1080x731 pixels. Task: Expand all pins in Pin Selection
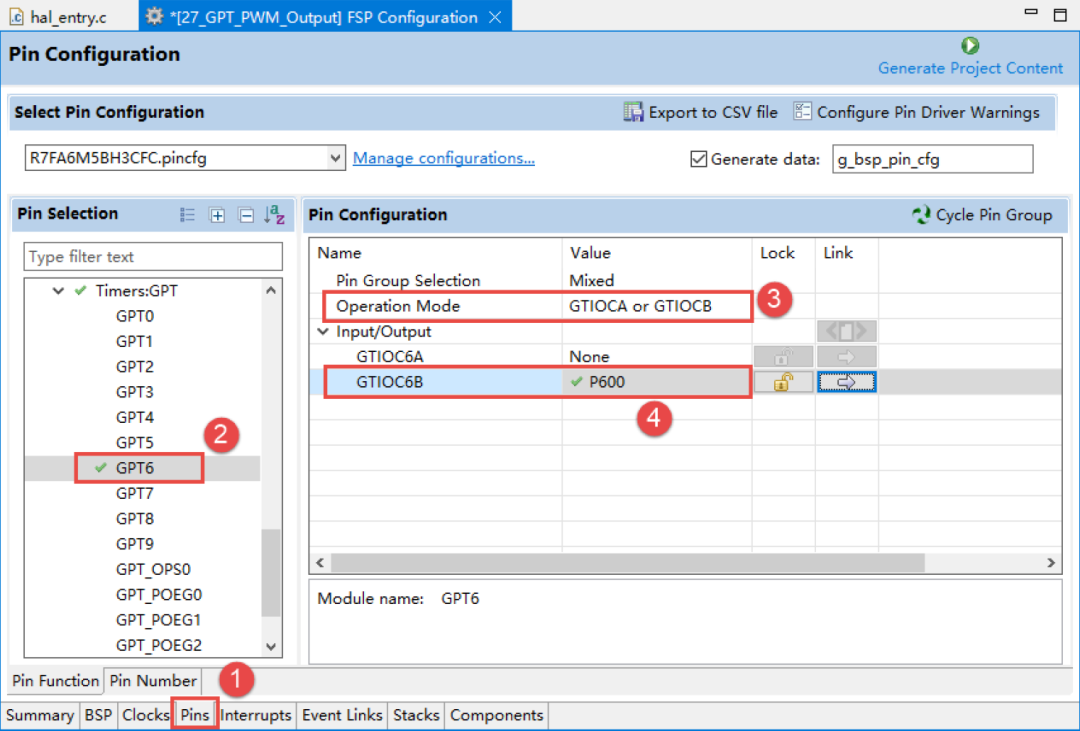[217, 215]
